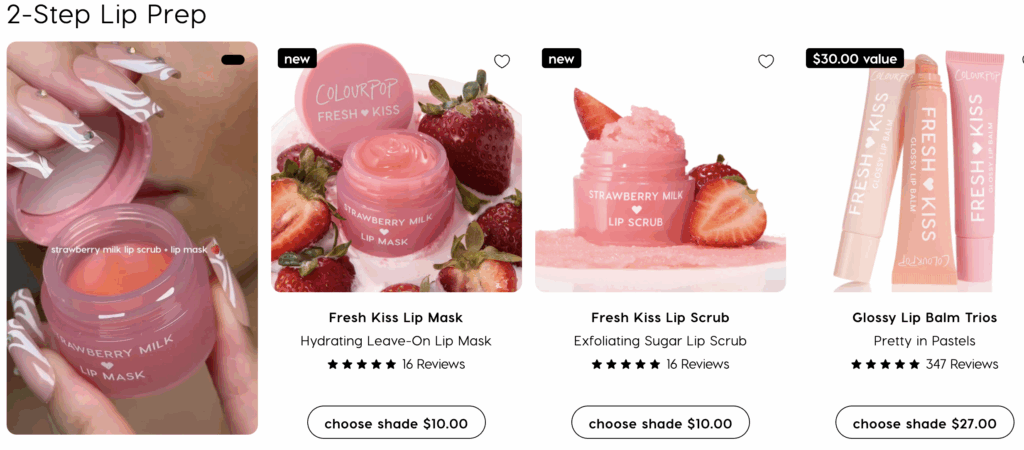This screenshot has height=450, width=1024.
Task: Choose shade for Fresh Kiss Lip Scrub
Action: (660, 423)
